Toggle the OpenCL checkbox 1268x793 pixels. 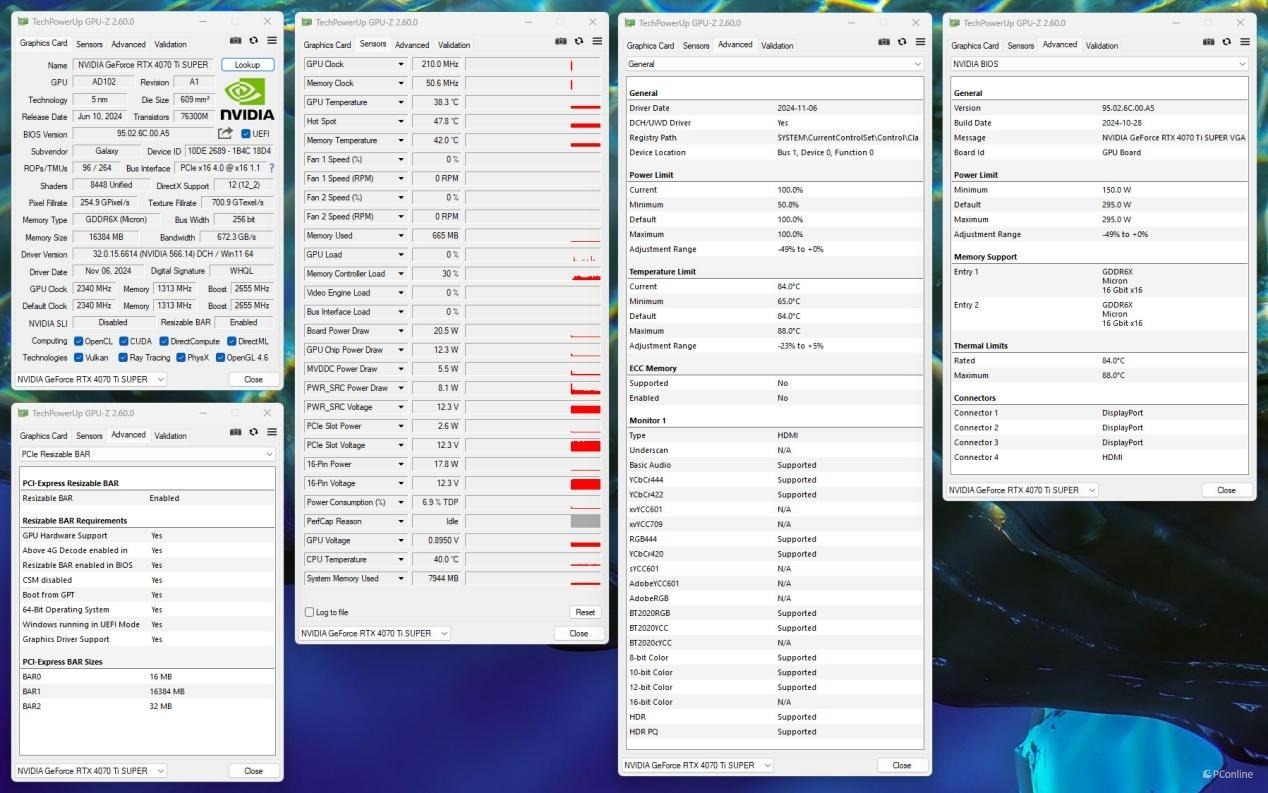point(79,341)
